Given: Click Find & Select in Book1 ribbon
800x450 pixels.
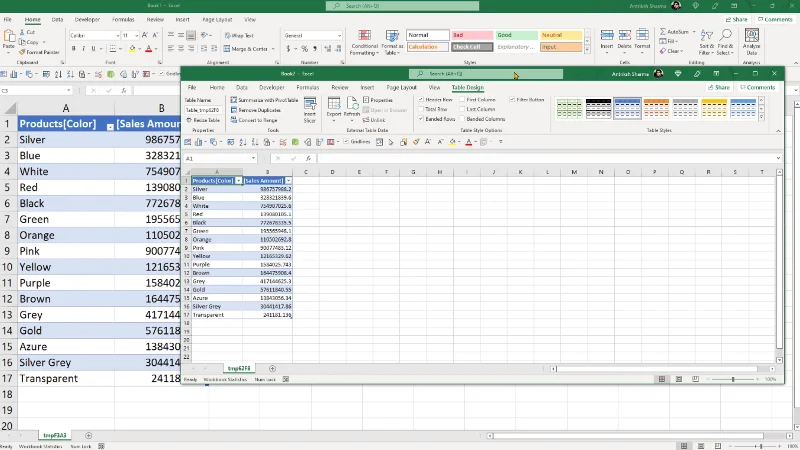Looking at the screenshot, I should point(725,42).
